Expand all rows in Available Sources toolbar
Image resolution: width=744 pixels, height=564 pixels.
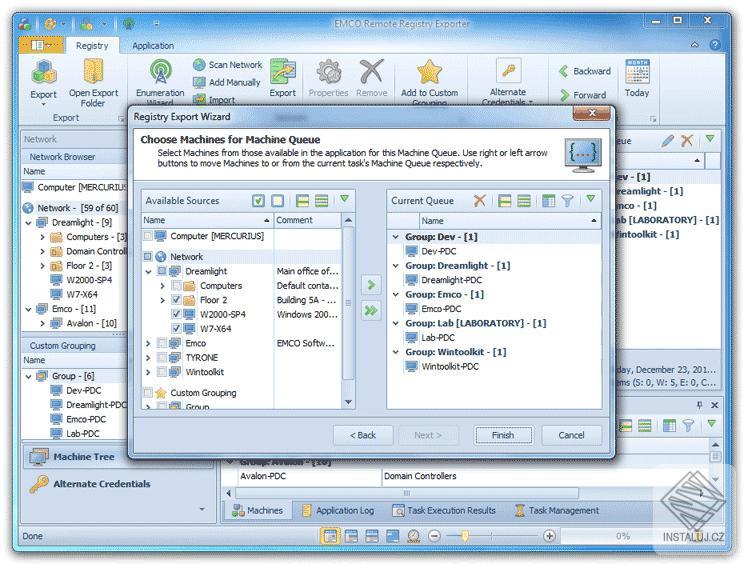[x=302, y=201]
